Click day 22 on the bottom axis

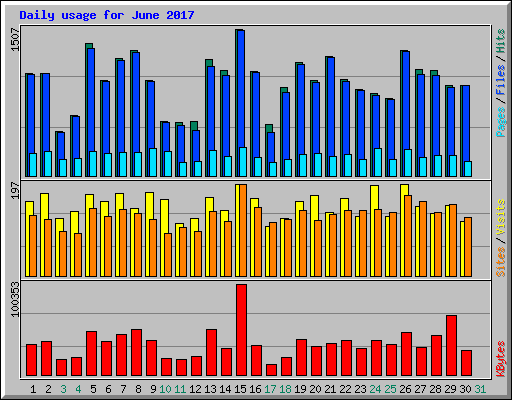click(x=345, y=389)
